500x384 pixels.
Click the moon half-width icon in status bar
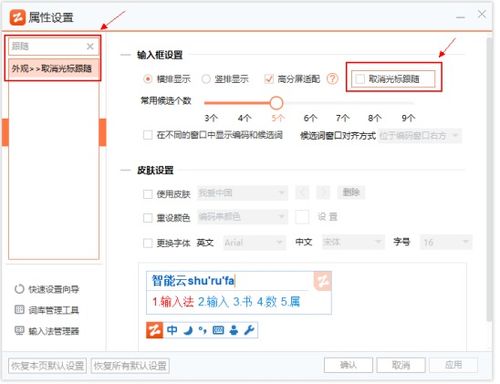pyautogui.click(x=188, y=330)
